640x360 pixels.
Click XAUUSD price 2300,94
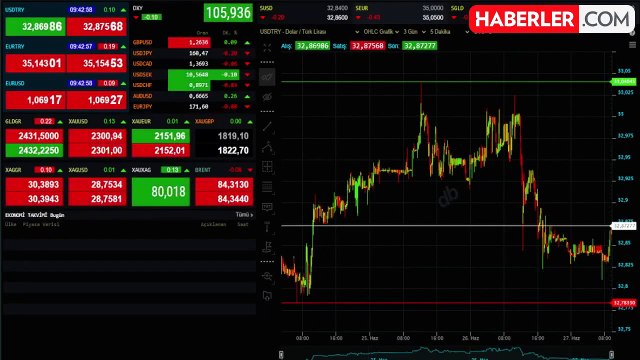point(98,136)
